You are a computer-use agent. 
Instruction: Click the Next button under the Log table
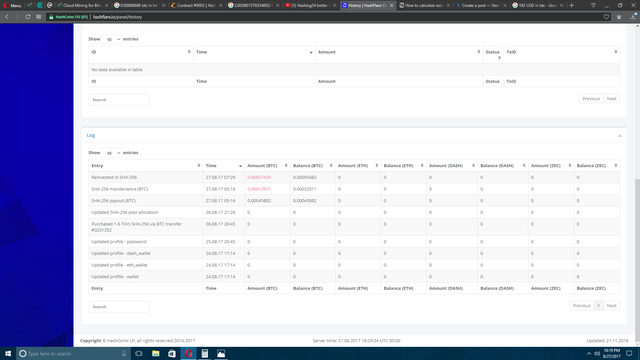point(611,306)
